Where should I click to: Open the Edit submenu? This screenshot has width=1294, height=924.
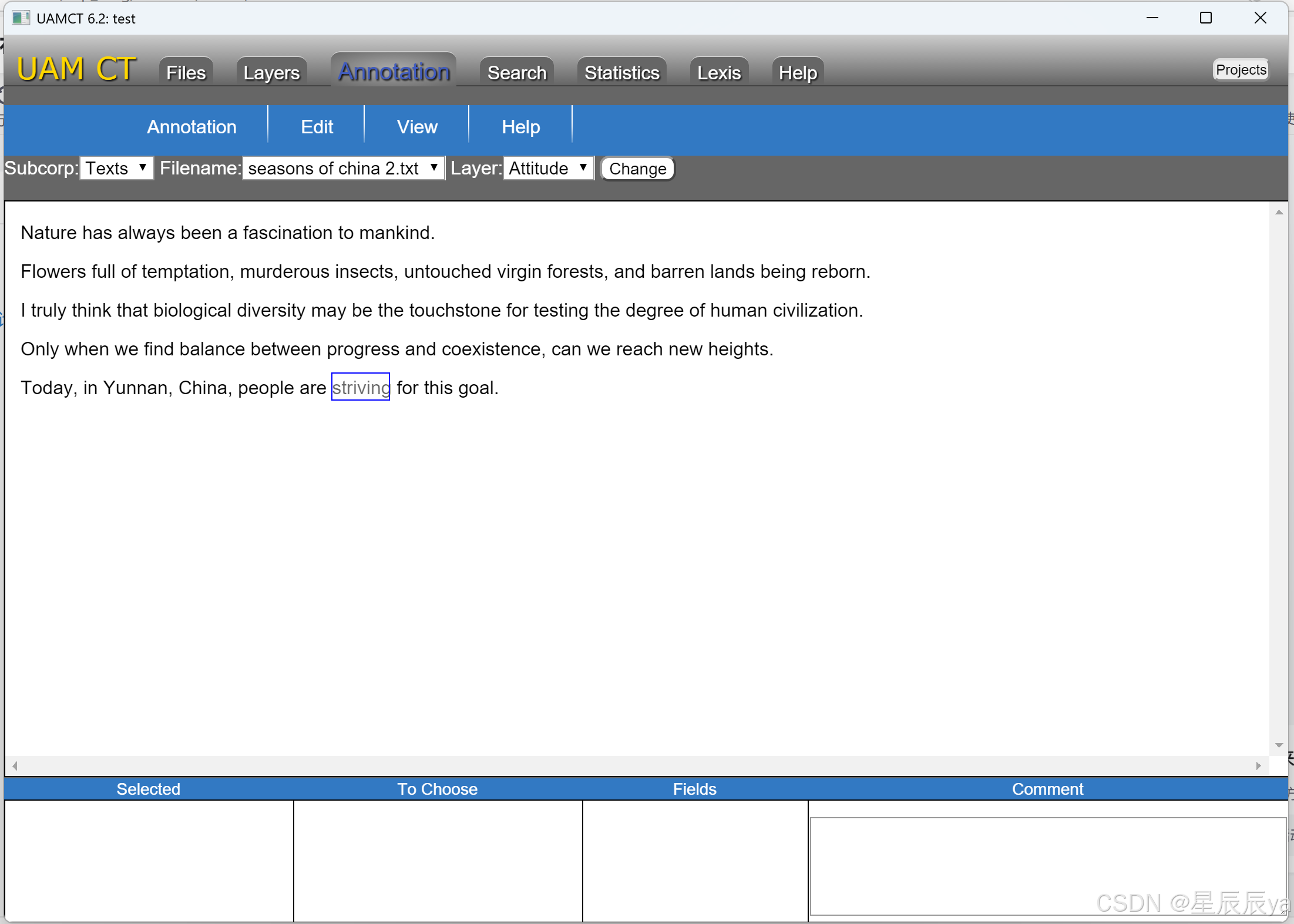pos(317,126)
